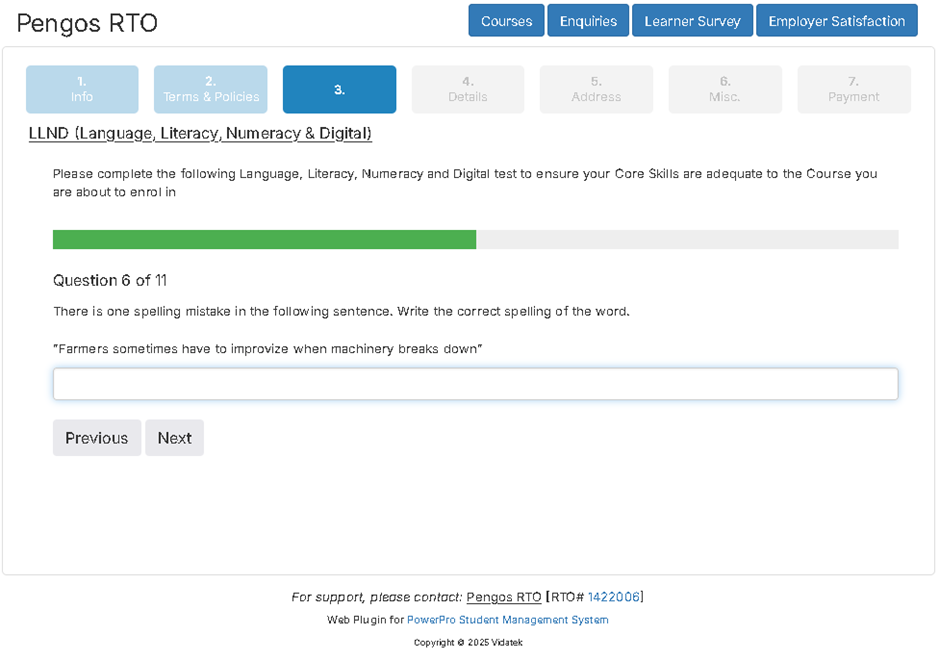The height and width of the screenshot is (660, 940).
Task: Click the green test progress bar
Action: (264, 239)
